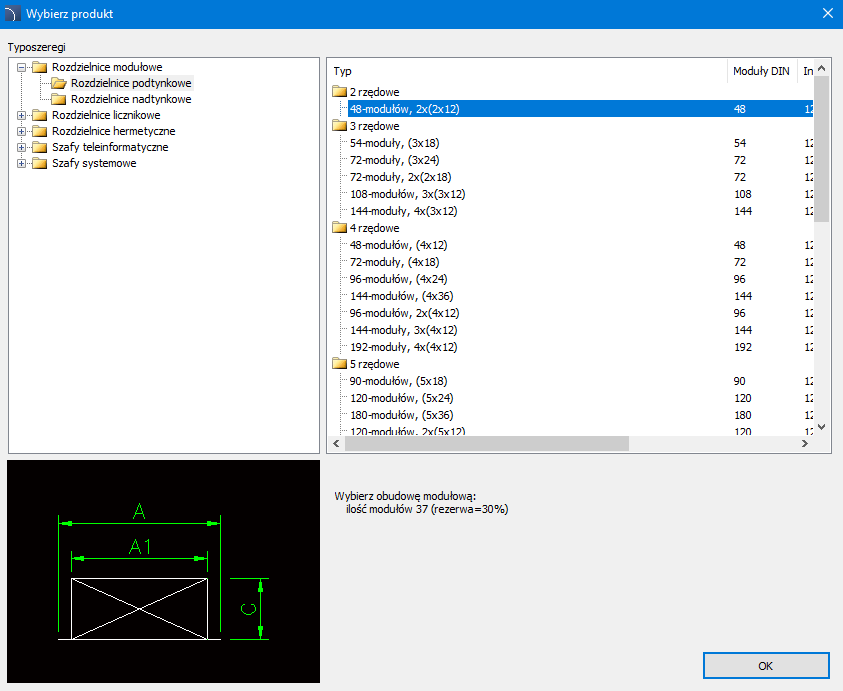
Task: Click the Moduły DIN value 108
Action: 743,194
